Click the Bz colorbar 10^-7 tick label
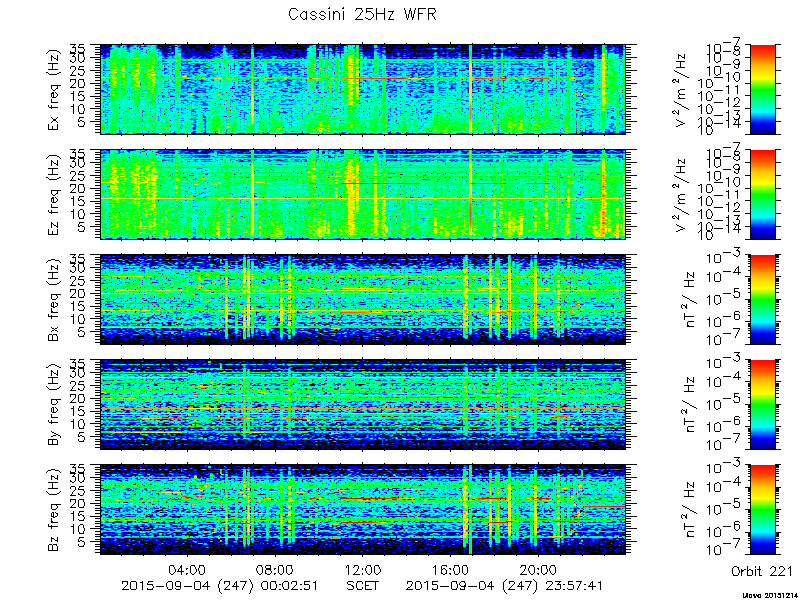 click(725, 548)
